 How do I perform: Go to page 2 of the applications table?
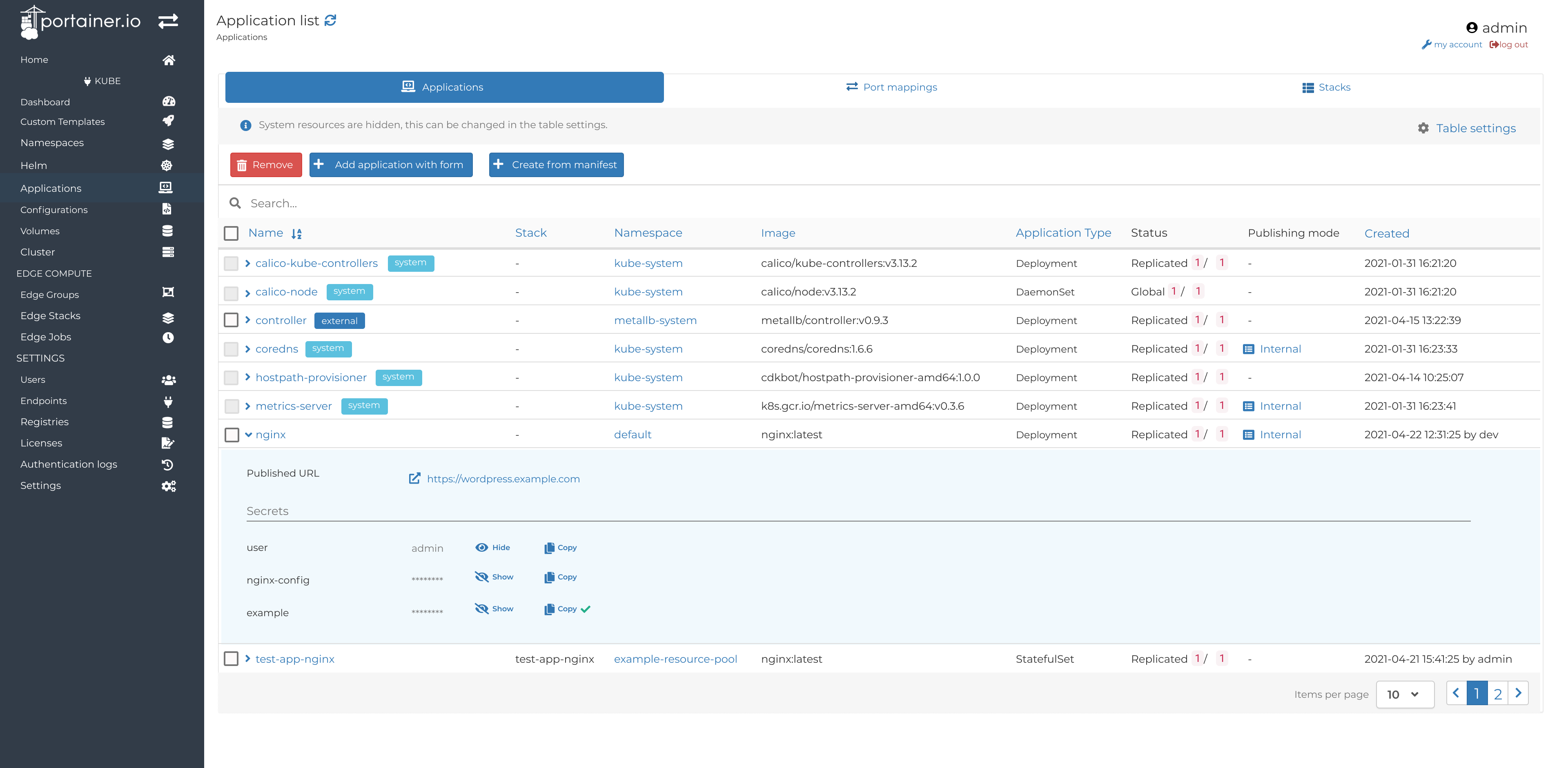click(x=1497, y=693)
